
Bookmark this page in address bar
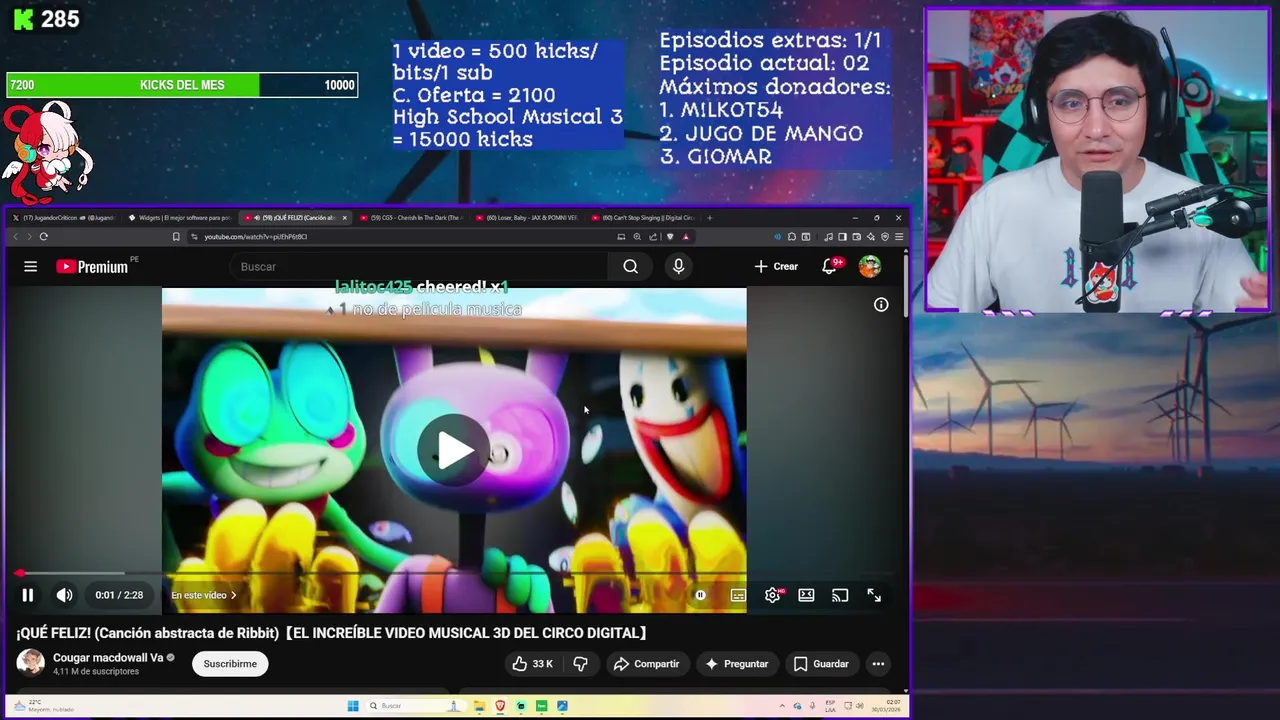click(176, 237)
